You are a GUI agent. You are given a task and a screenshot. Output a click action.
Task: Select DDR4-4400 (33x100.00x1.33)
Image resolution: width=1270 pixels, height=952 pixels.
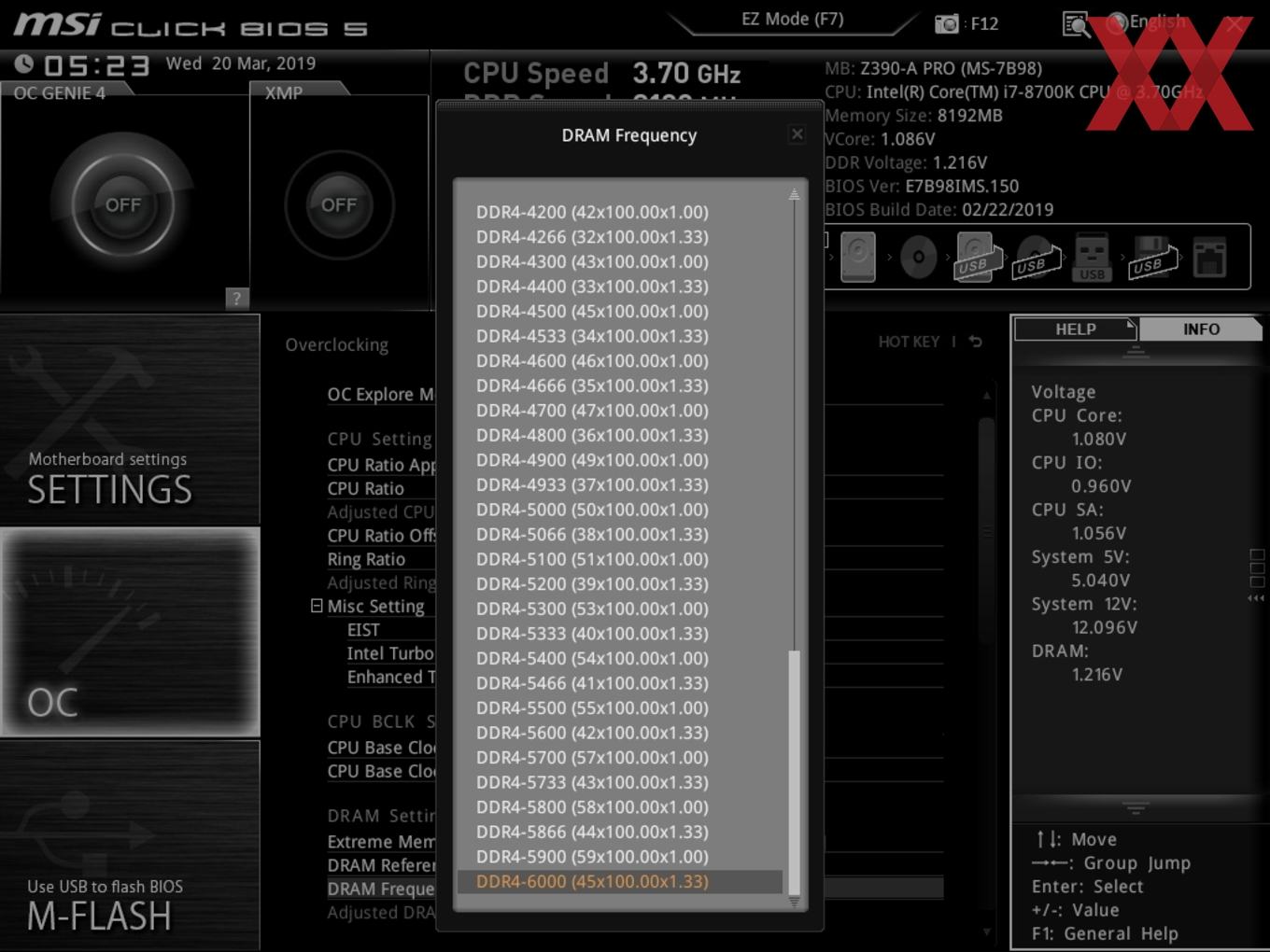pos(592,287)
